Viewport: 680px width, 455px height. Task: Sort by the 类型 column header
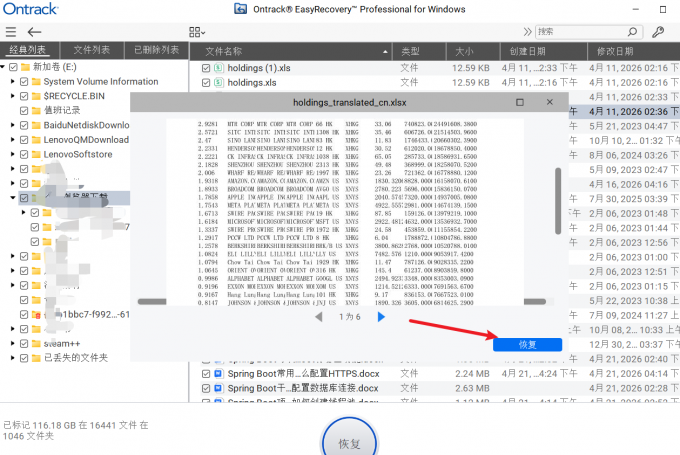point(419,51)
